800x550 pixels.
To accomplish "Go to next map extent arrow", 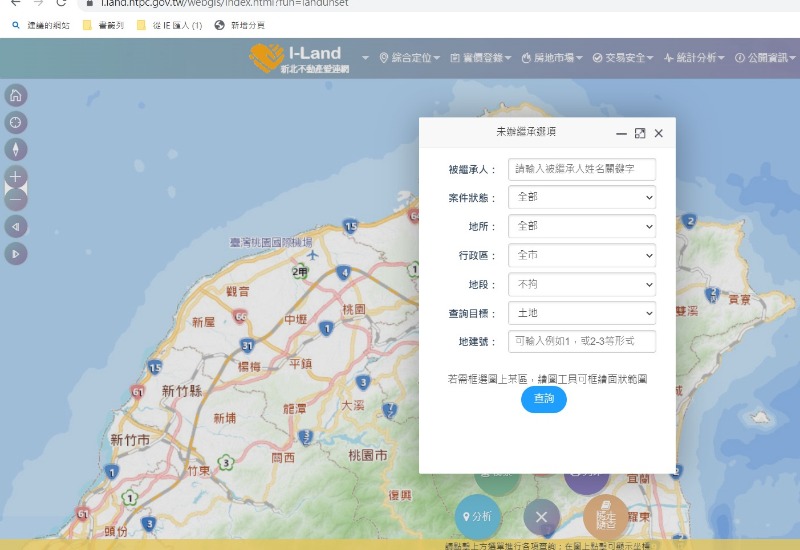I will (16, 254).
